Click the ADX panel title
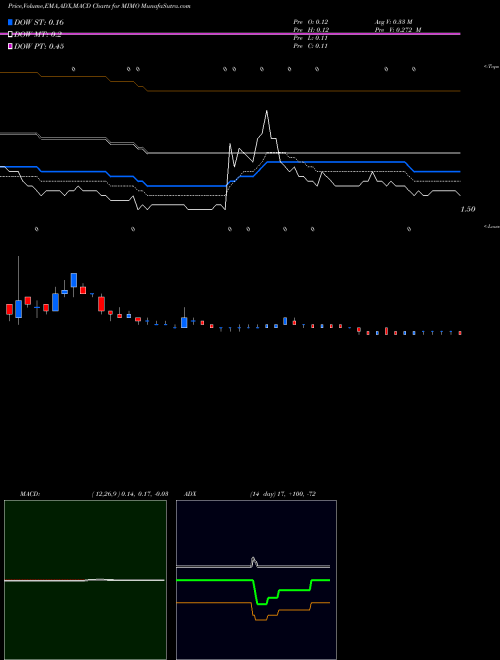Screen dimensions: 500x660 (x=190, y=494)
